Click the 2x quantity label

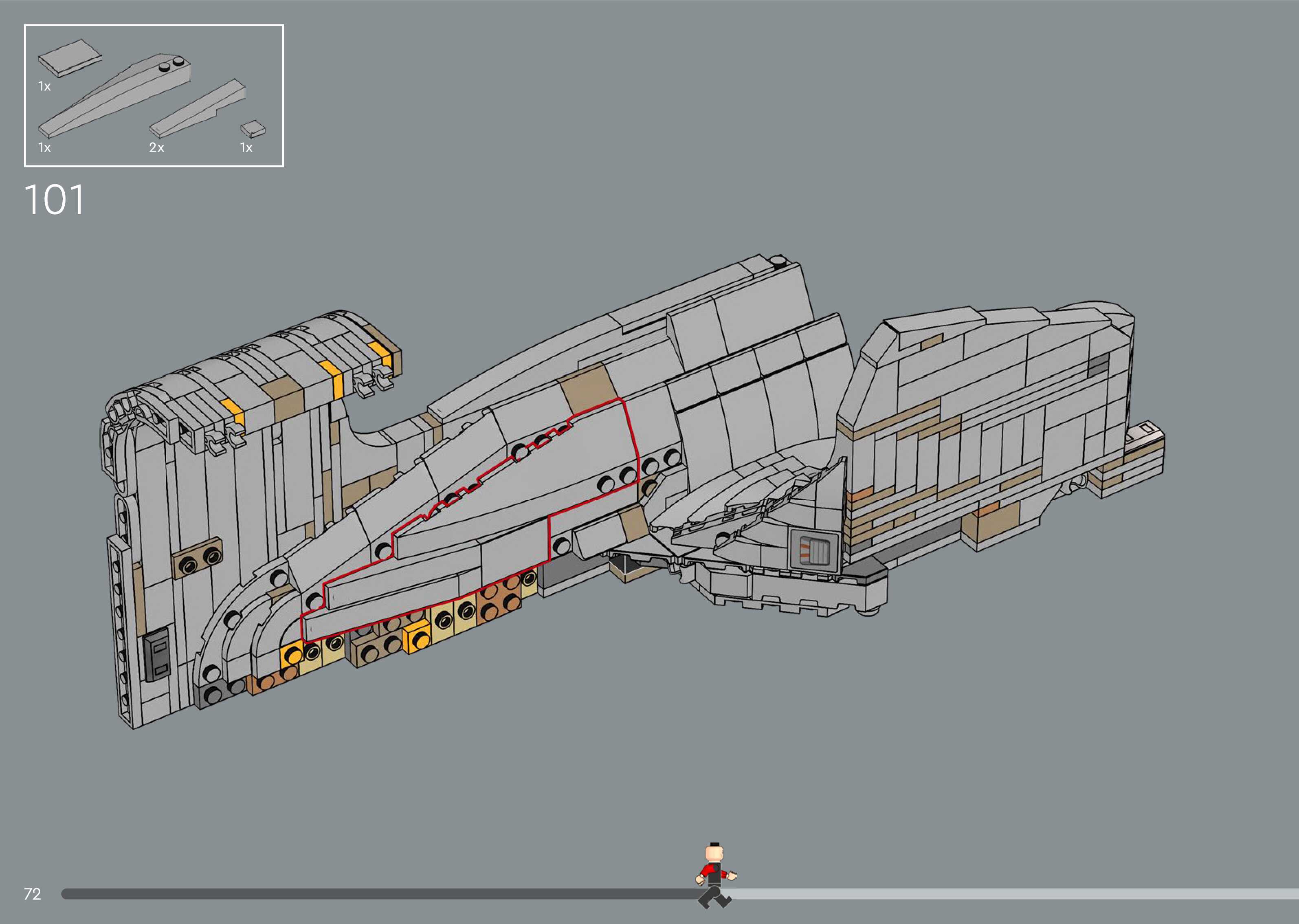pyautogui.click(x=156, y=148)
